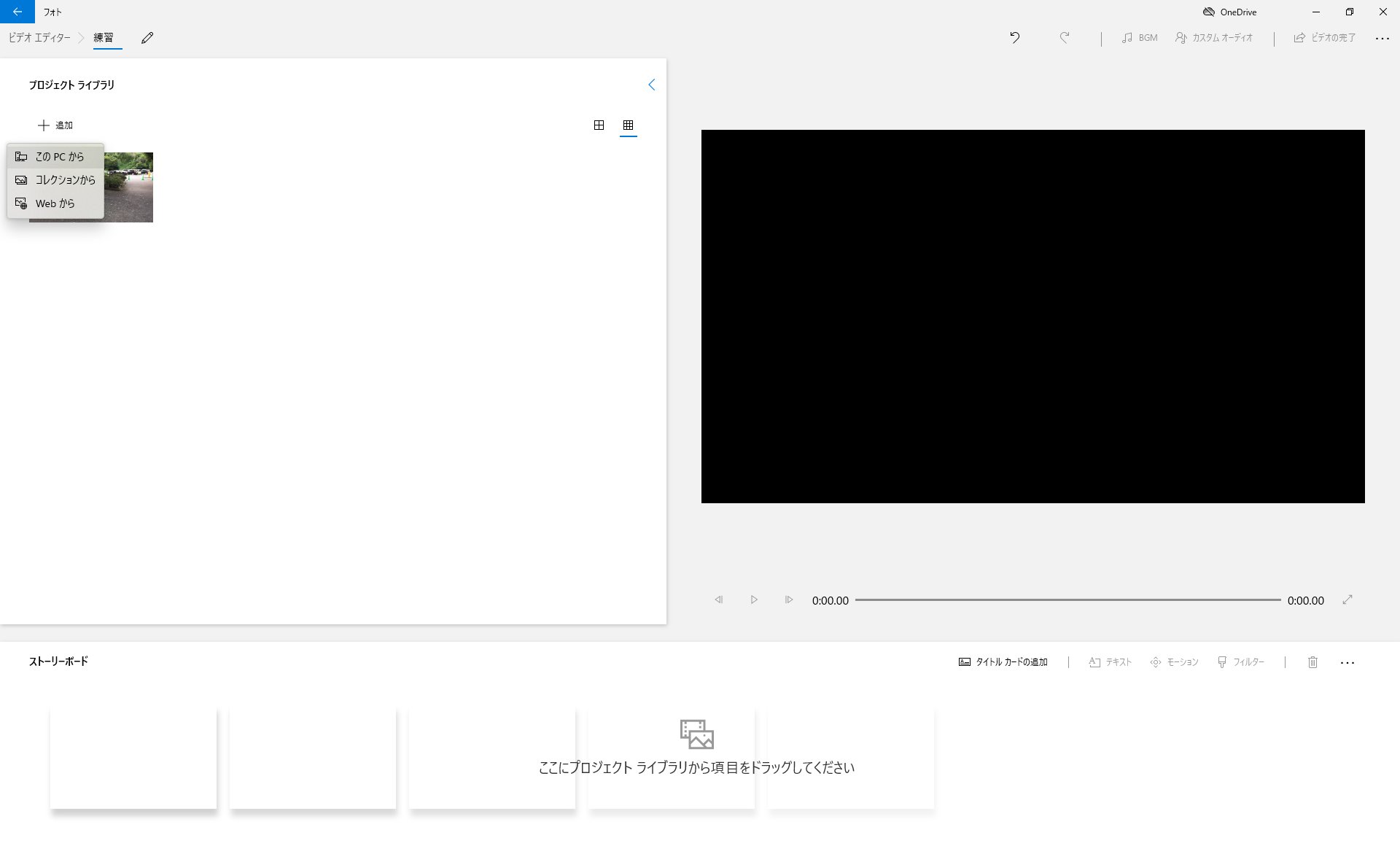Screen dimensions: 1400x846
Task: Click the preview seek bar
Action: 1067,600
